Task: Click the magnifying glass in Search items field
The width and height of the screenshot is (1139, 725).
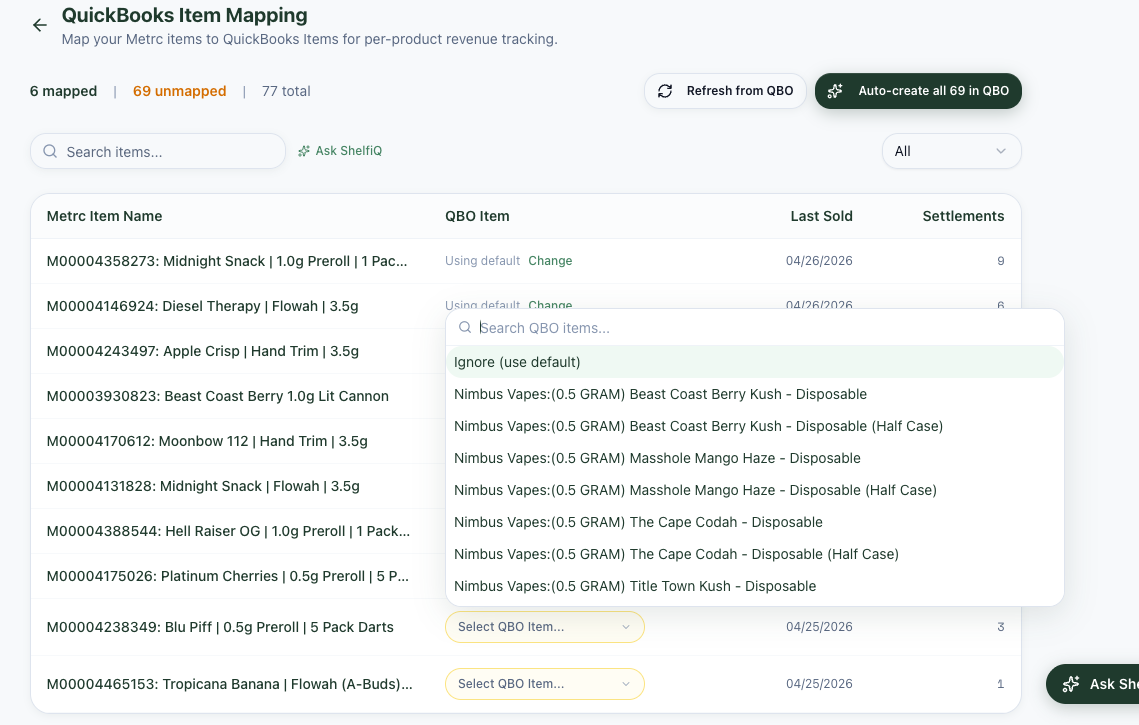Action: [x=50, y=150]
